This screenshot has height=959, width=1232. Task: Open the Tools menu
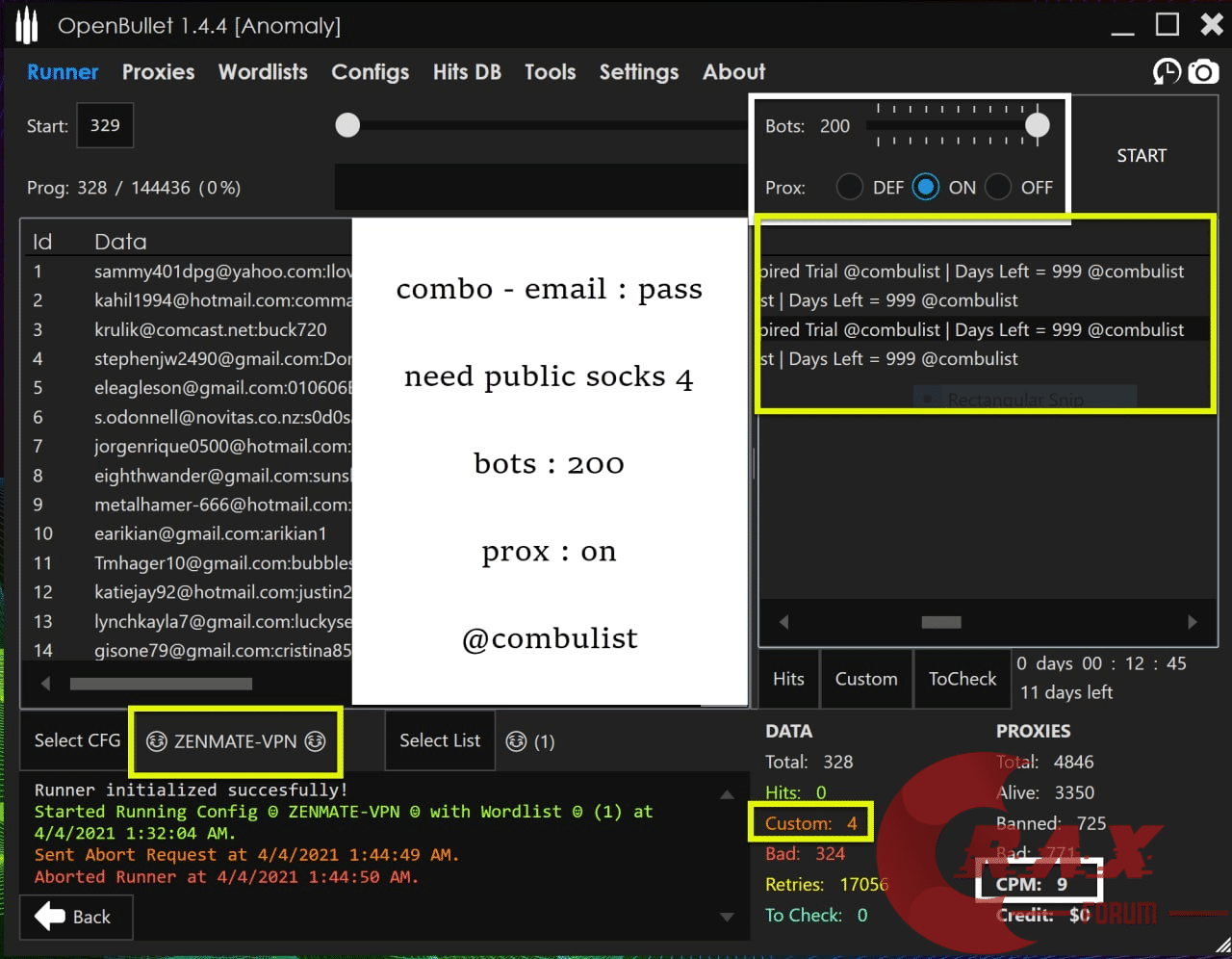(551, 72)
